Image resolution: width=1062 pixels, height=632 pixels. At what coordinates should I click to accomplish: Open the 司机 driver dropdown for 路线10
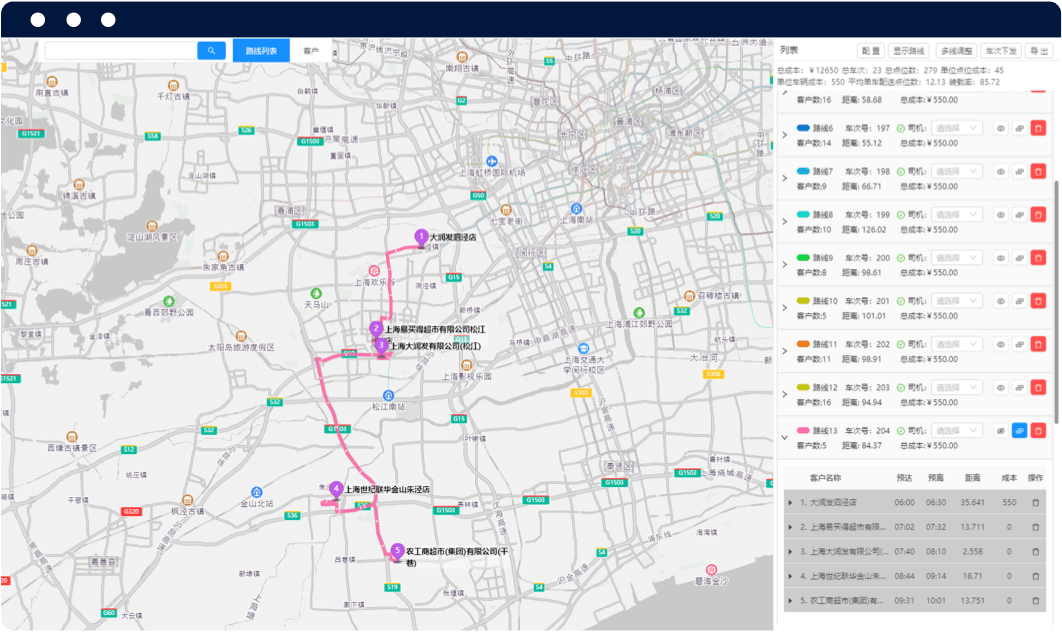point(956,301)
